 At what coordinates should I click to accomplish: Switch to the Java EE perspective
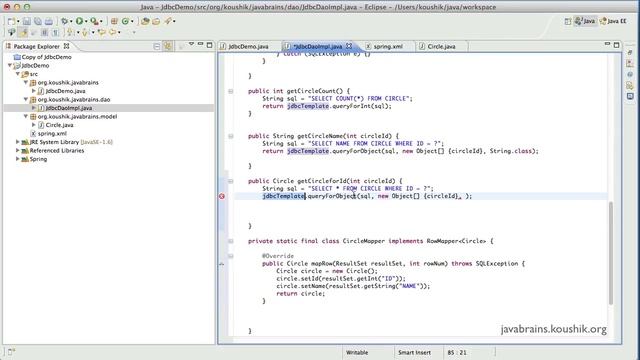coord(613,21)
